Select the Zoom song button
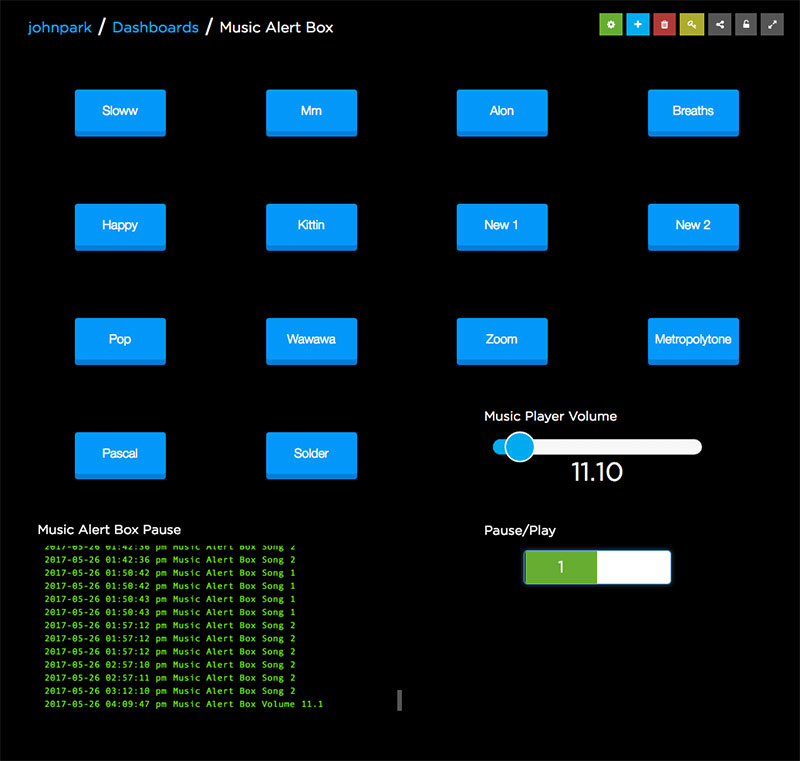800x761 pixels. [502, 340]
